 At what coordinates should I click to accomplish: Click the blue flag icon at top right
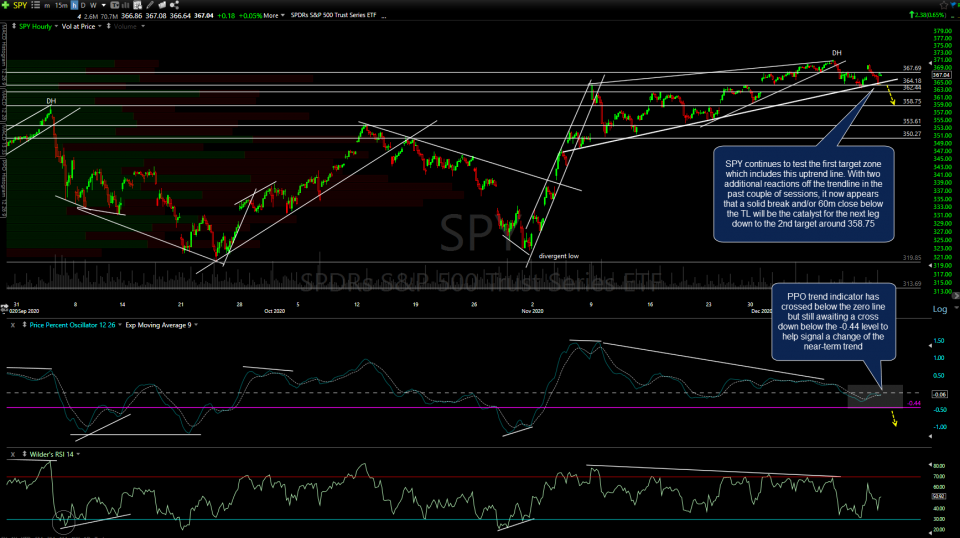[x=954, y=5]
